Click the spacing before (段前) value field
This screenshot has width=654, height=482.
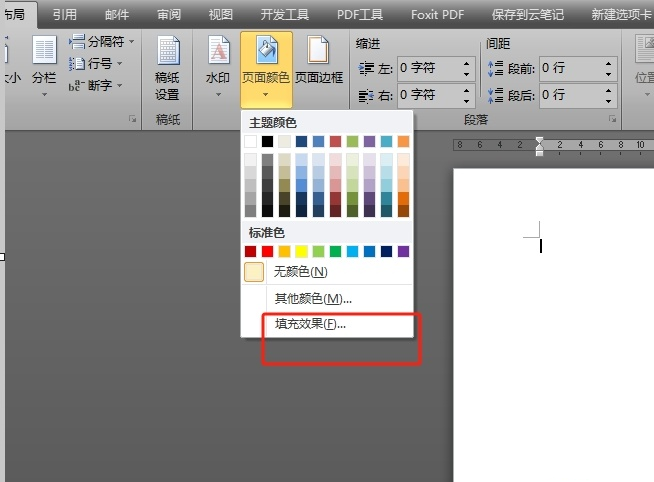tap(570, 68)
